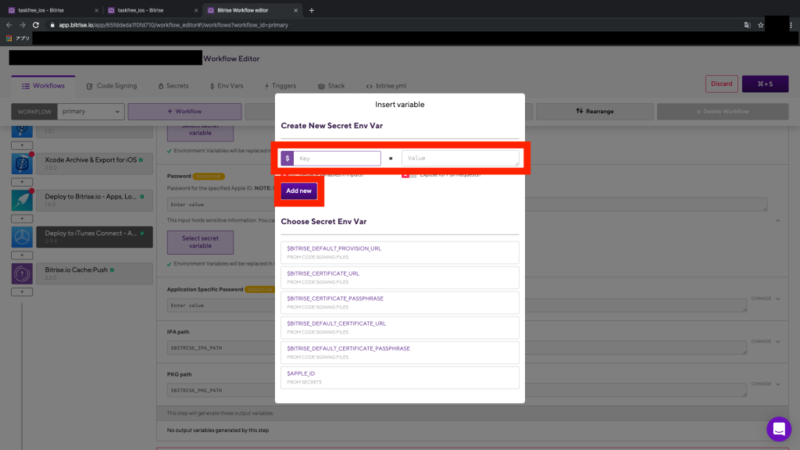This screenshot has width=800, height=450.
Task: Click the iTunes Connect step icon
Action: click(22, 237)
